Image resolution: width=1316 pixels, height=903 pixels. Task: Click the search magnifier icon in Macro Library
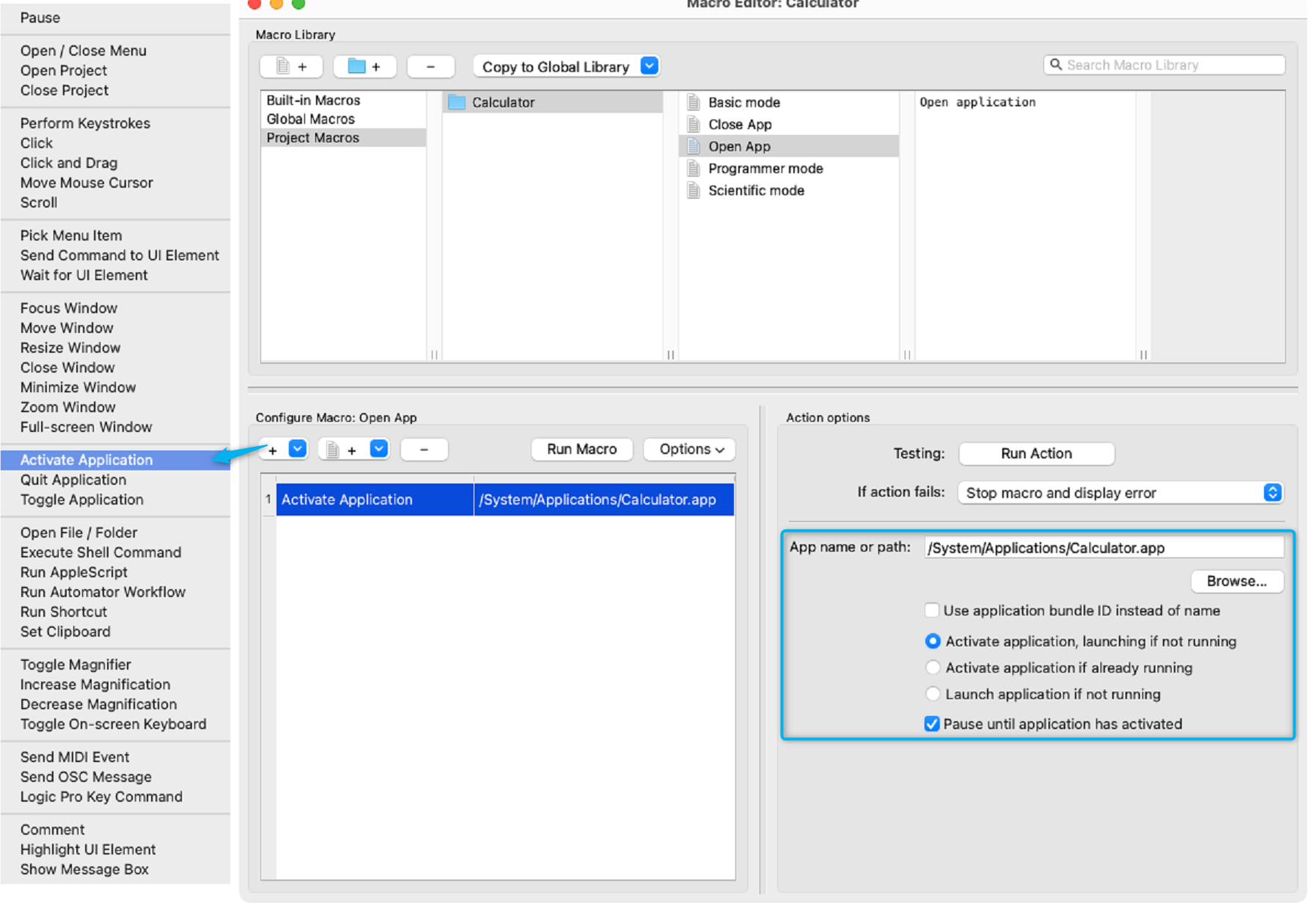coord(1056,65)
